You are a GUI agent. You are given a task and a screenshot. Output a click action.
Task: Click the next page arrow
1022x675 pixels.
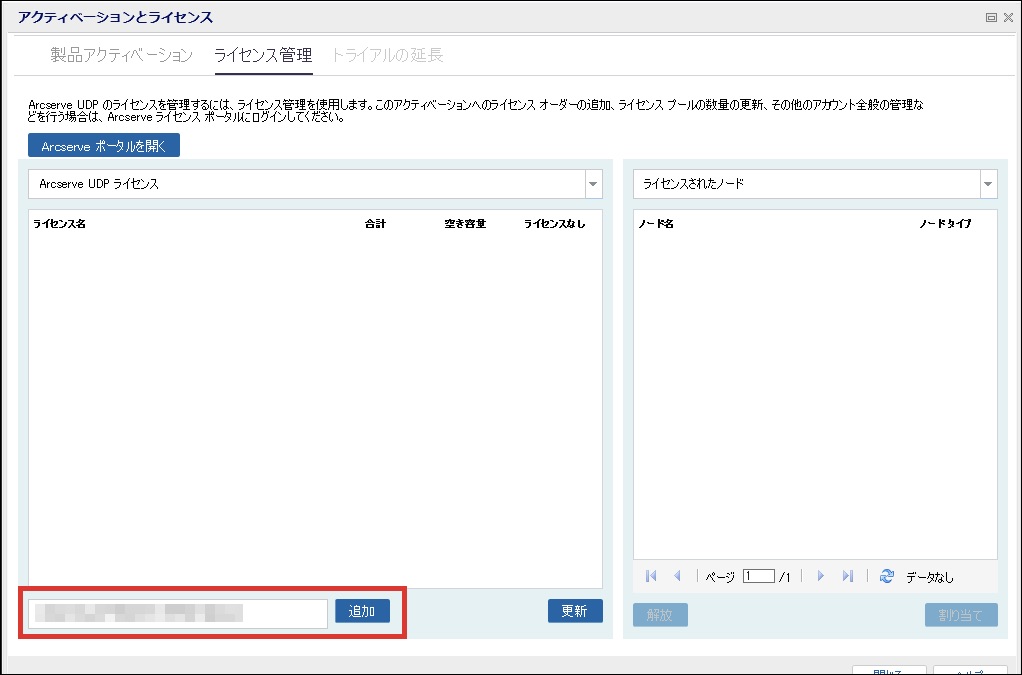point(820,576)
